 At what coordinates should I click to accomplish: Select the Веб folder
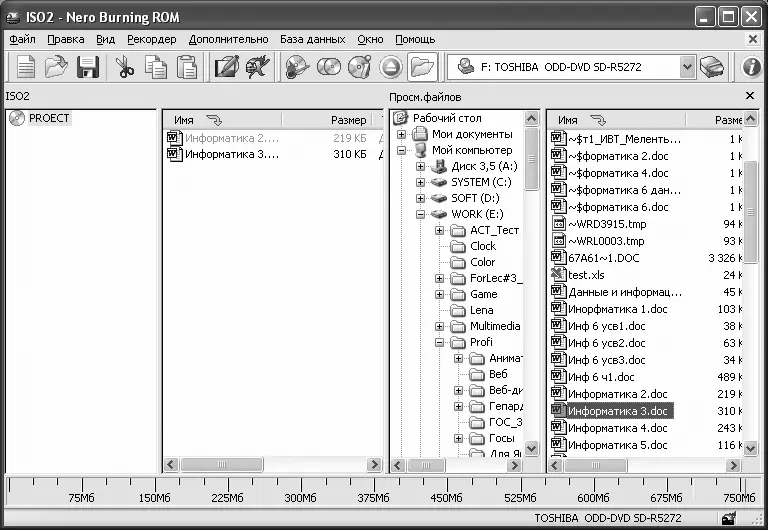point(498,374)
